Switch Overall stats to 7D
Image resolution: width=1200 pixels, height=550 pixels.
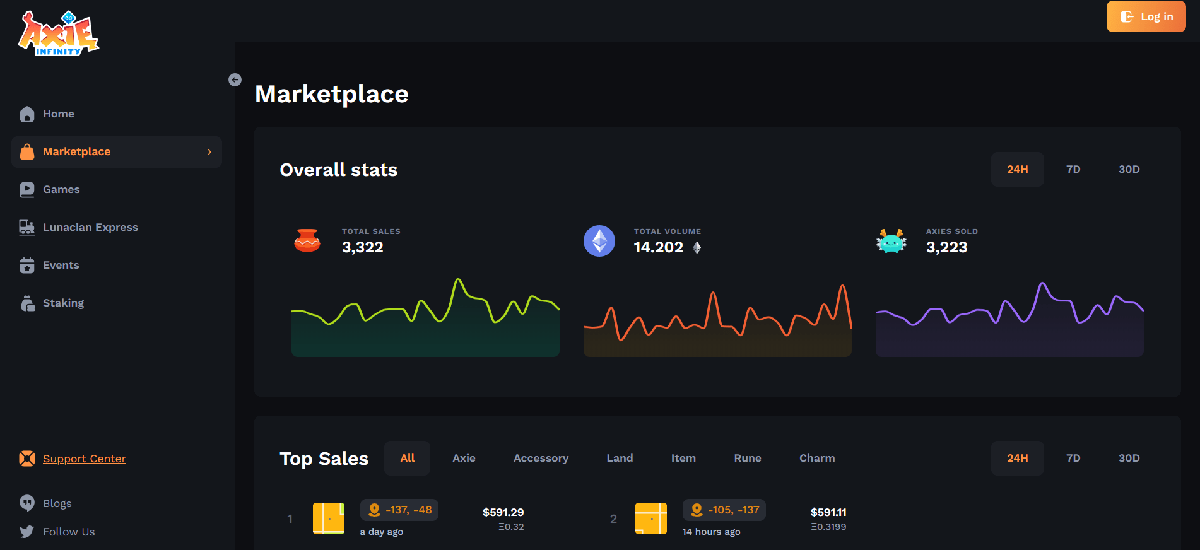coord(1073,170)
